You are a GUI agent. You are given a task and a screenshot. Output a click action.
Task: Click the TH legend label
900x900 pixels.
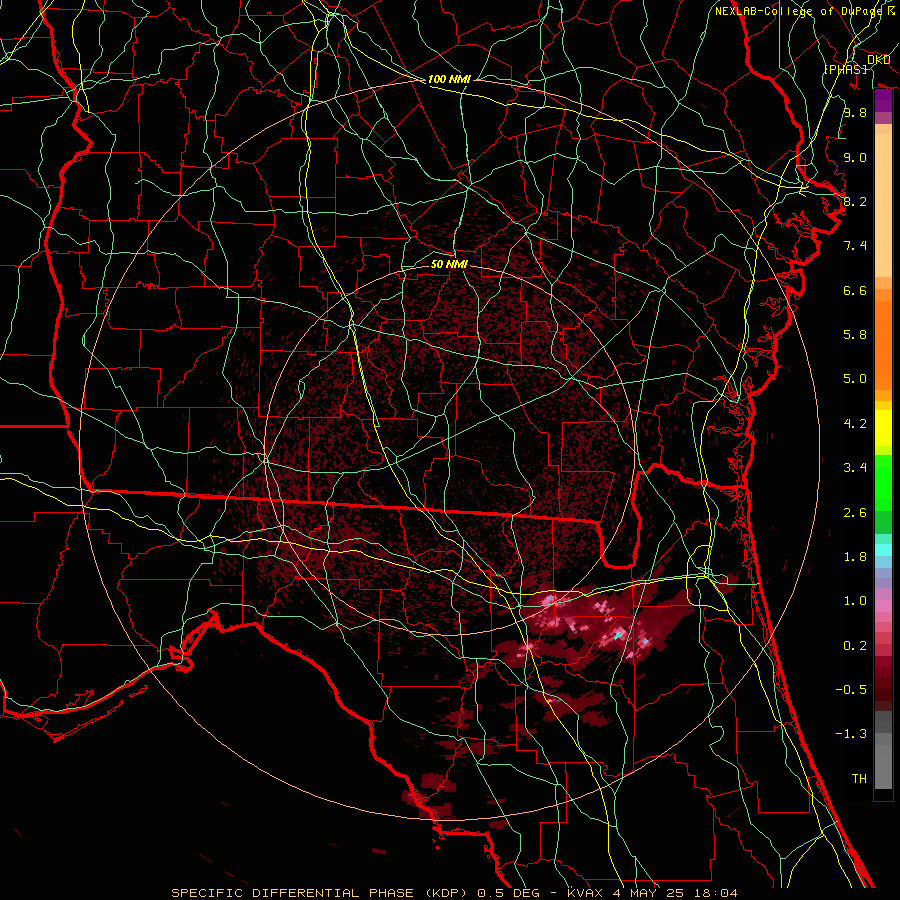pyautogui.click(x=859, y=779)
